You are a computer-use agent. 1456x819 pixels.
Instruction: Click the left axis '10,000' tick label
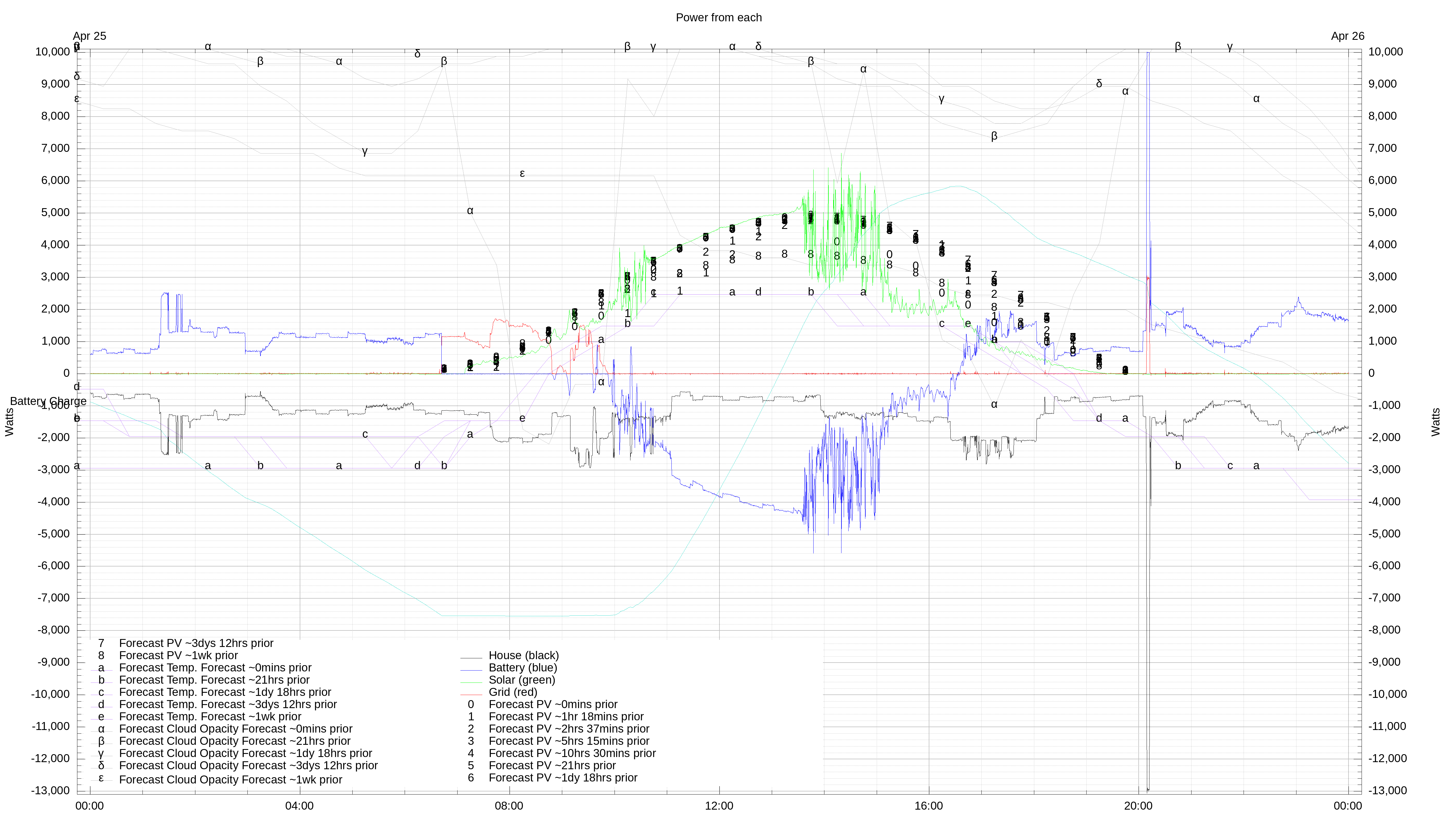coord(53,52)
